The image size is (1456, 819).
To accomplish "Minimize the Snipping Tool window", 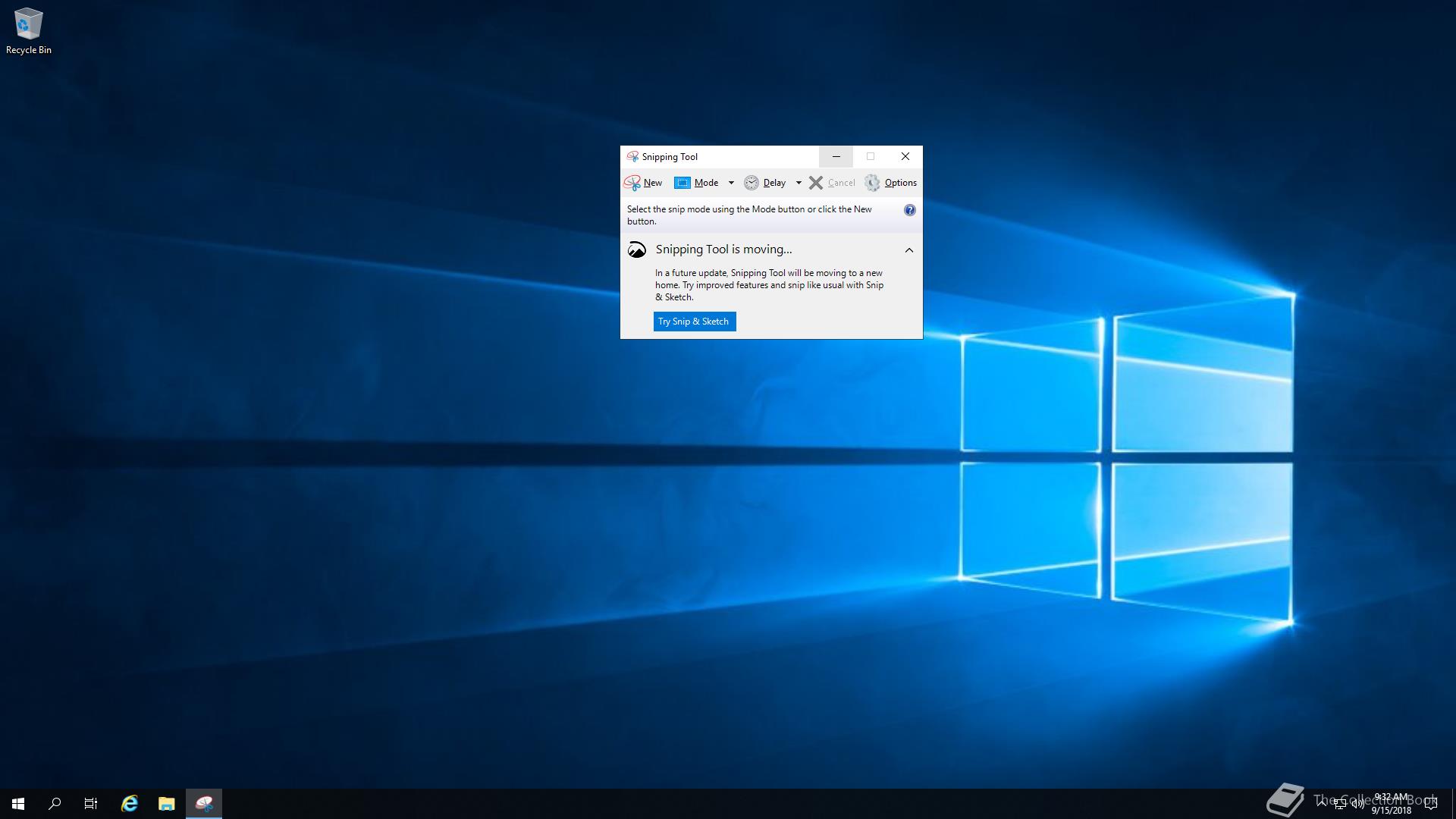I will [836, 157].
